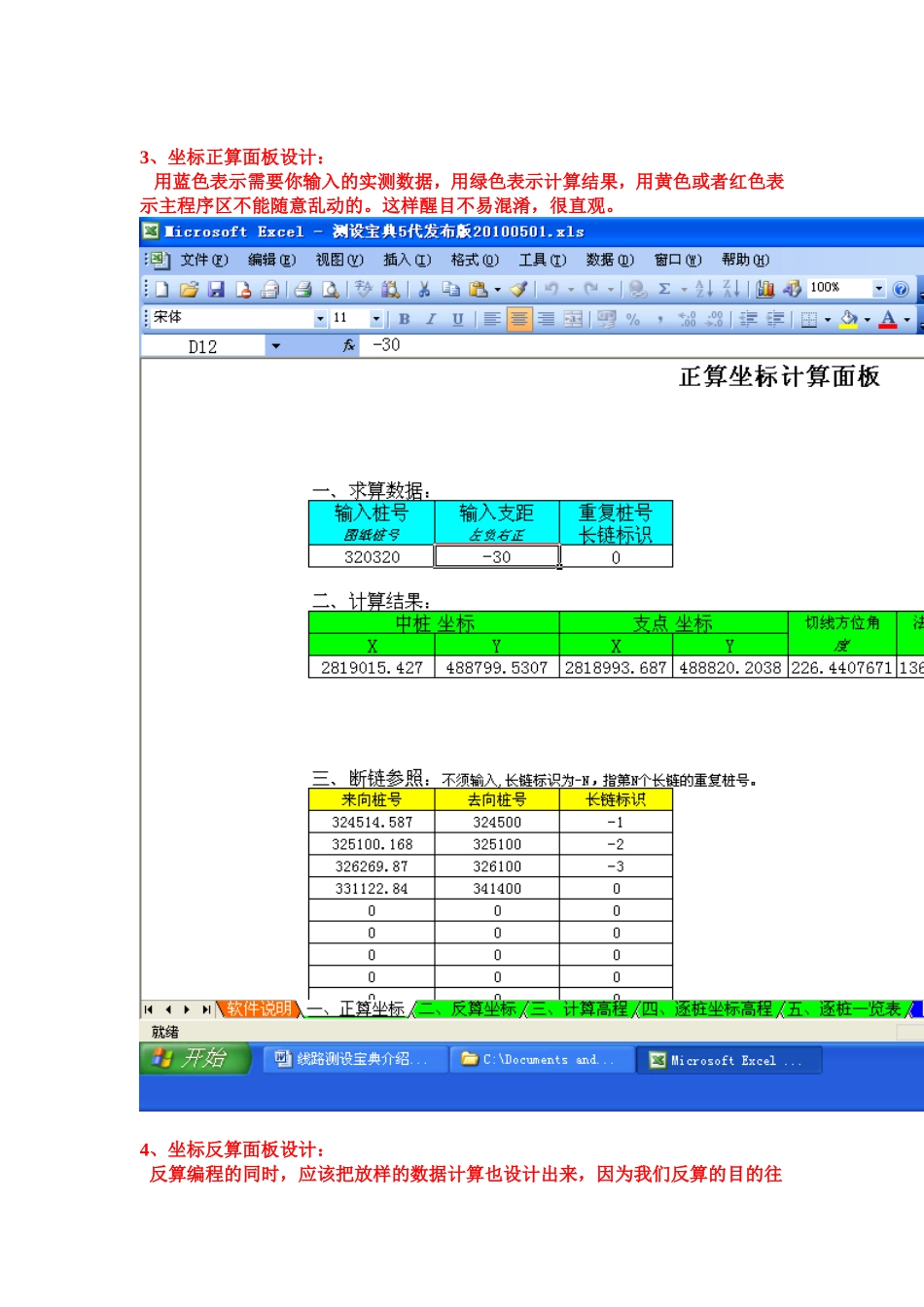Apply the percent style format
Screen dimensions: 924x1307
tap(633, 319)
